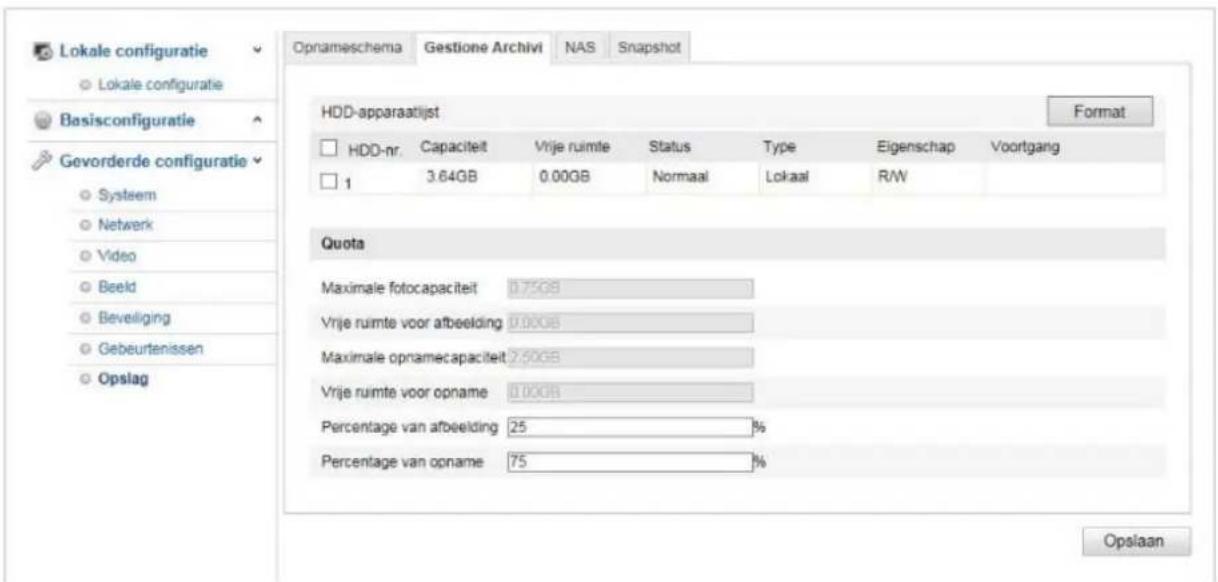The width and height of the screenshot is (1218, 582).
Task: Switch to the Snapshot tab
Action: click(647, 49)
